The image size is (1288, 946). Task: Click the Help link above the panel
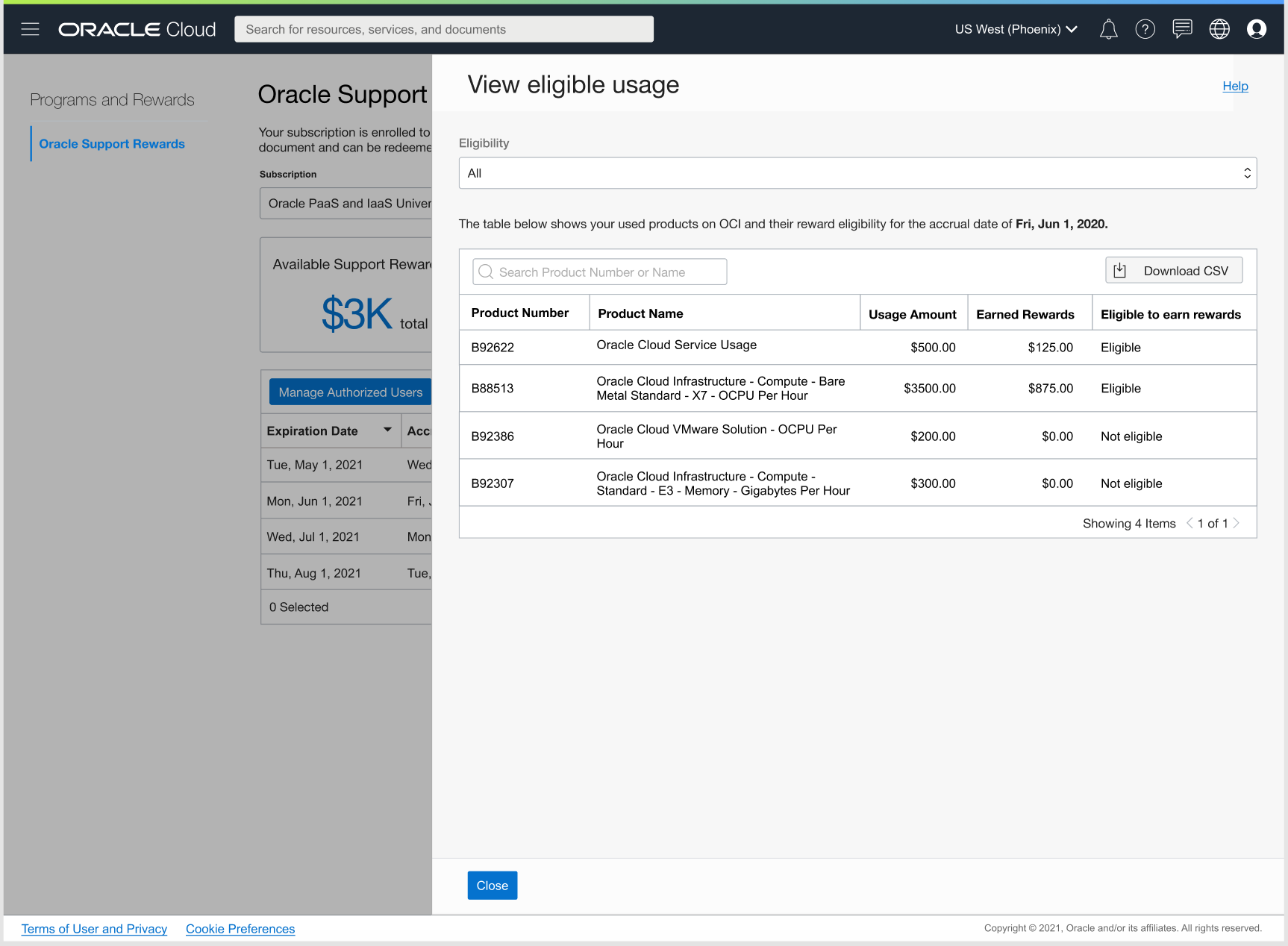[x=1235, y=86]
